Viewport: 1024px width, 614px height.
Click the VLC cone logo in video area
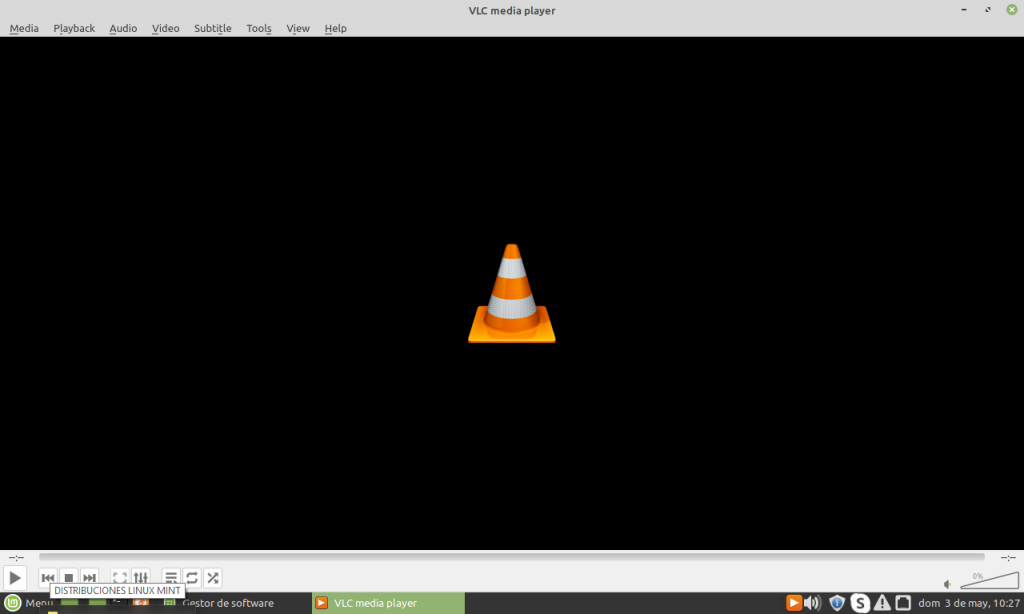pos(511,293)
